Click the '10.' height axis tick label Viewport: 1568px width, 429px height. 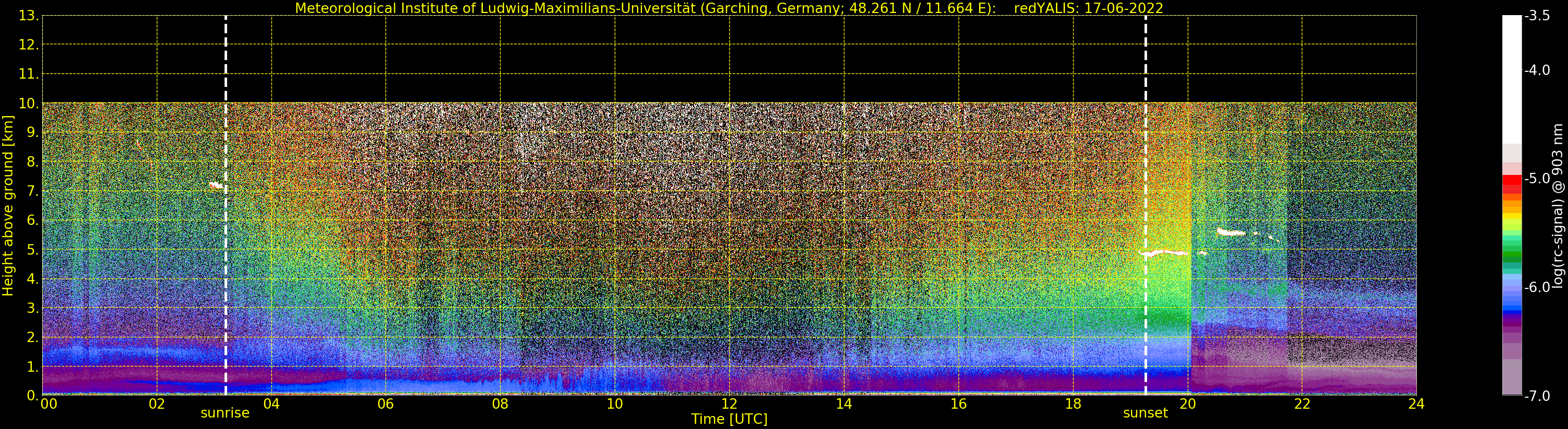pyautogui.click(x=29, y=104)
